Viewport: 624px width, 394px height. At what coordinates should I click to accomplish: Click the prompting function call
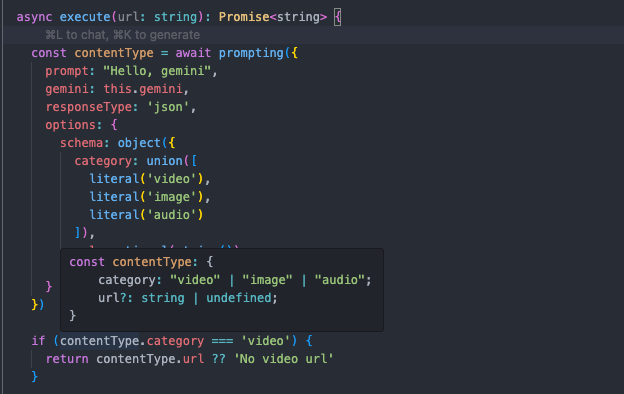251,53
